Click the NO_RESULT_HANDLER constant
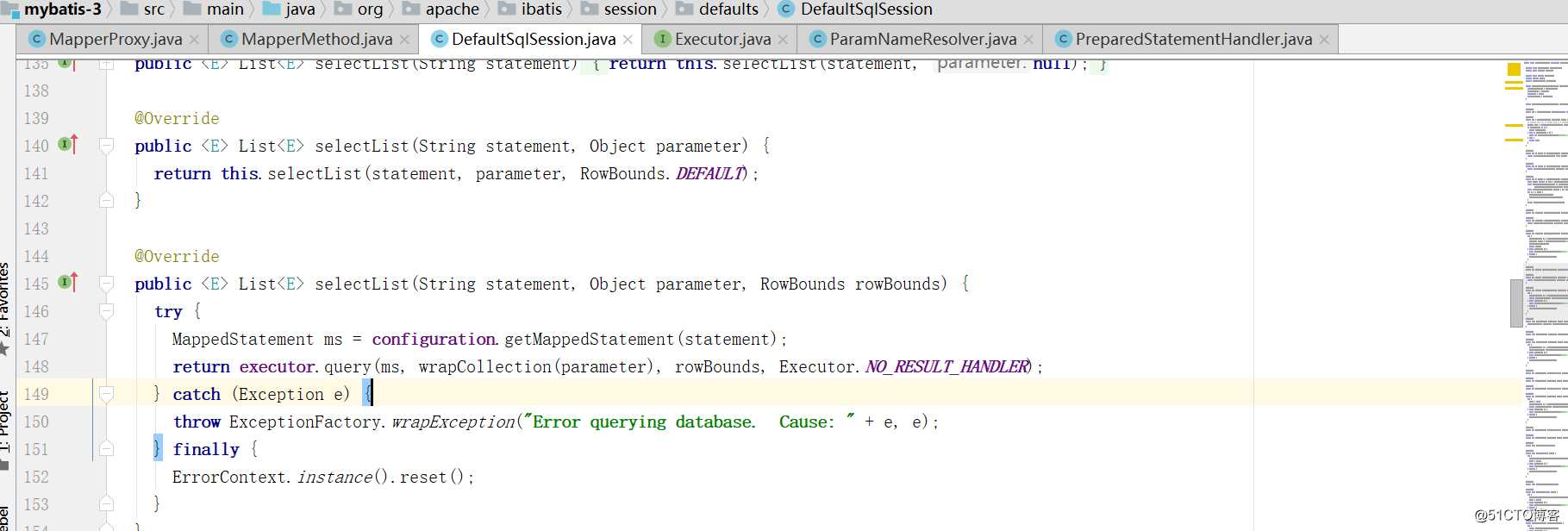 click(x=947, y=366)
